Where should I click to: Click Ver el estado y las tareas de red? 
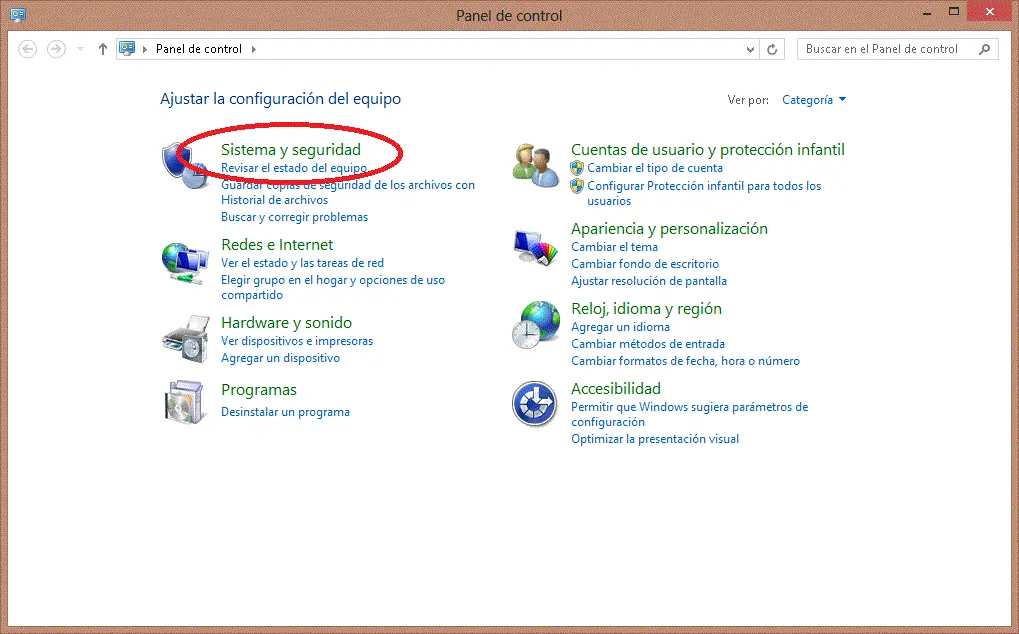[302, 262]
